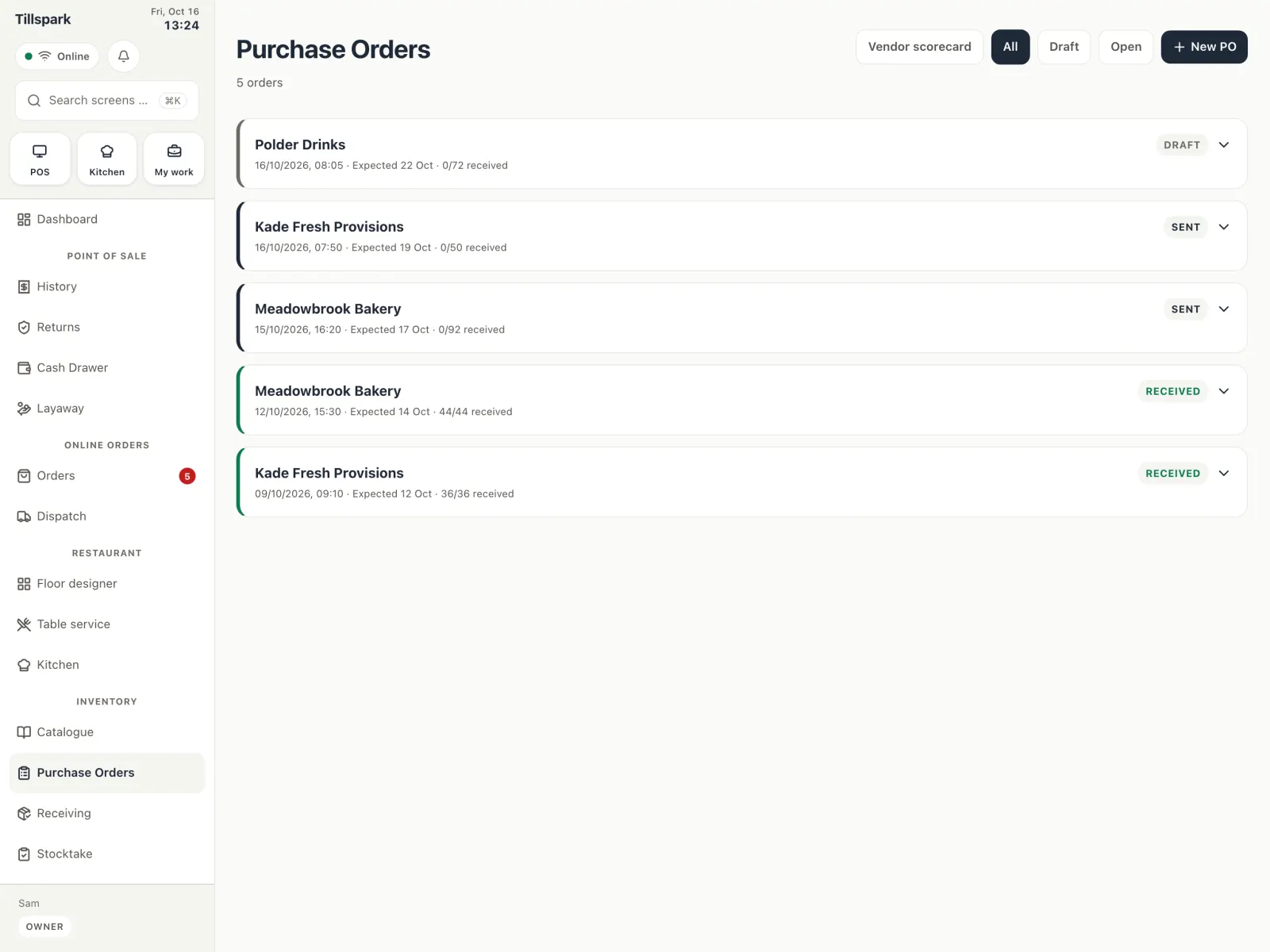
Task: Open the Catalogue page
Action: tap(107, 732)
